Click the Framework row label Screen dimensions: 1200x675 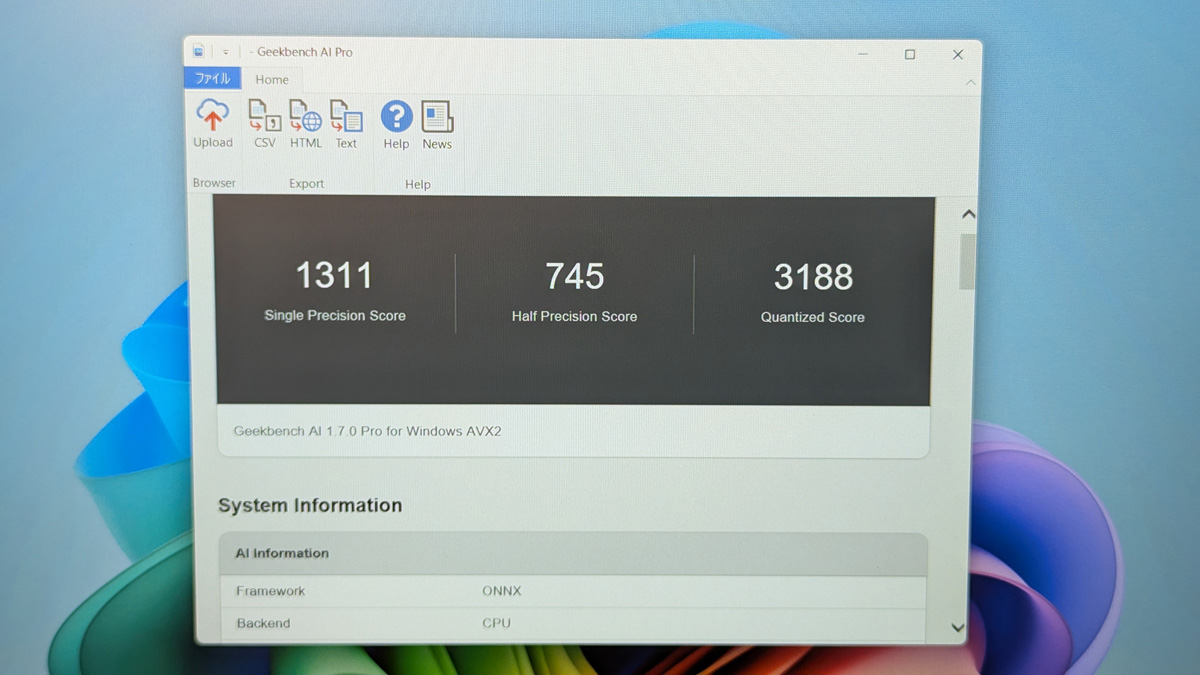point(270,591)
